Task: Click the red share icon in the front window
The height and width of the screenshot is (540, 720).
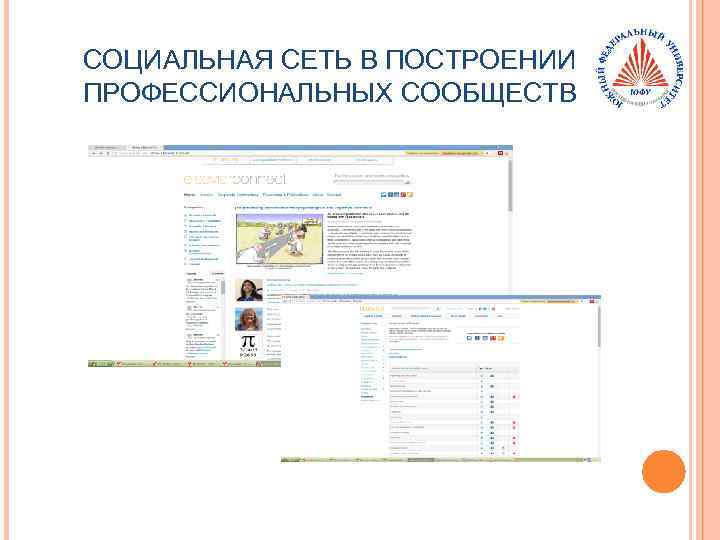Action: click(493, 338)
